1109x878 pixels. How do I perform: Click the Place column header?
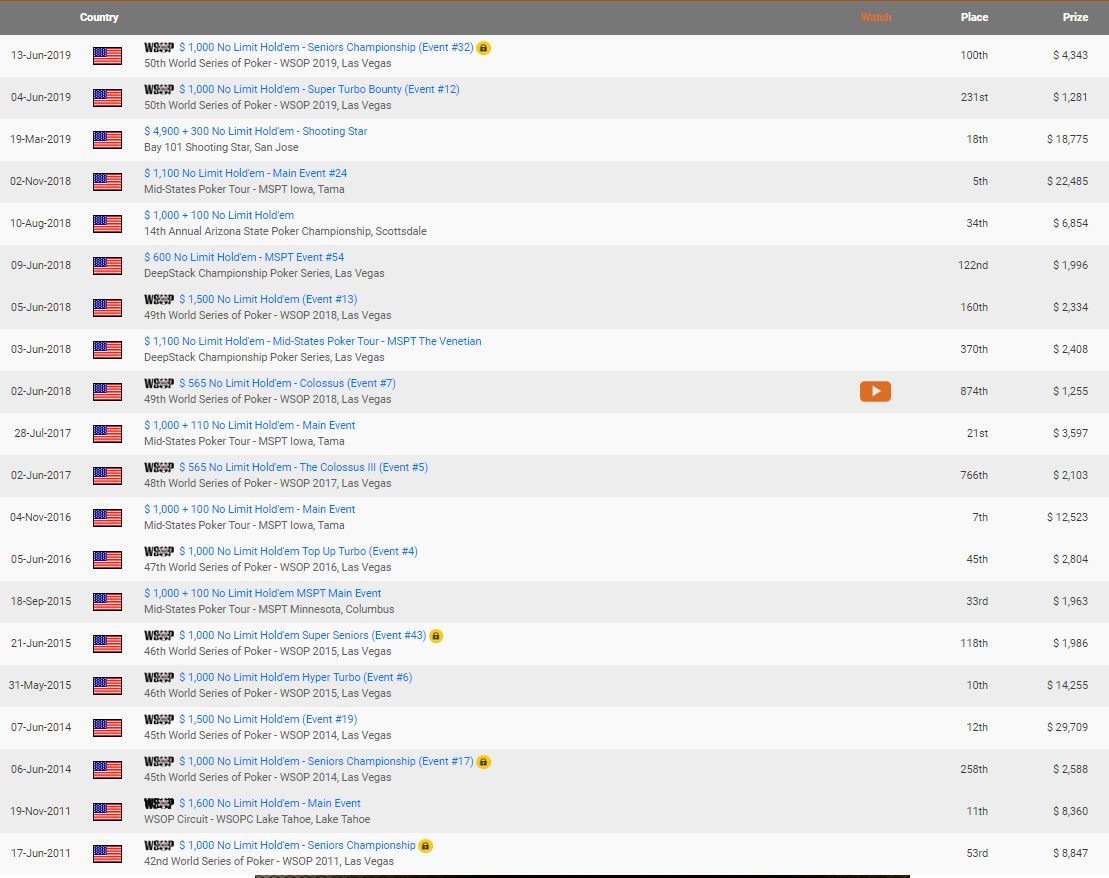[x=974, y=17]
